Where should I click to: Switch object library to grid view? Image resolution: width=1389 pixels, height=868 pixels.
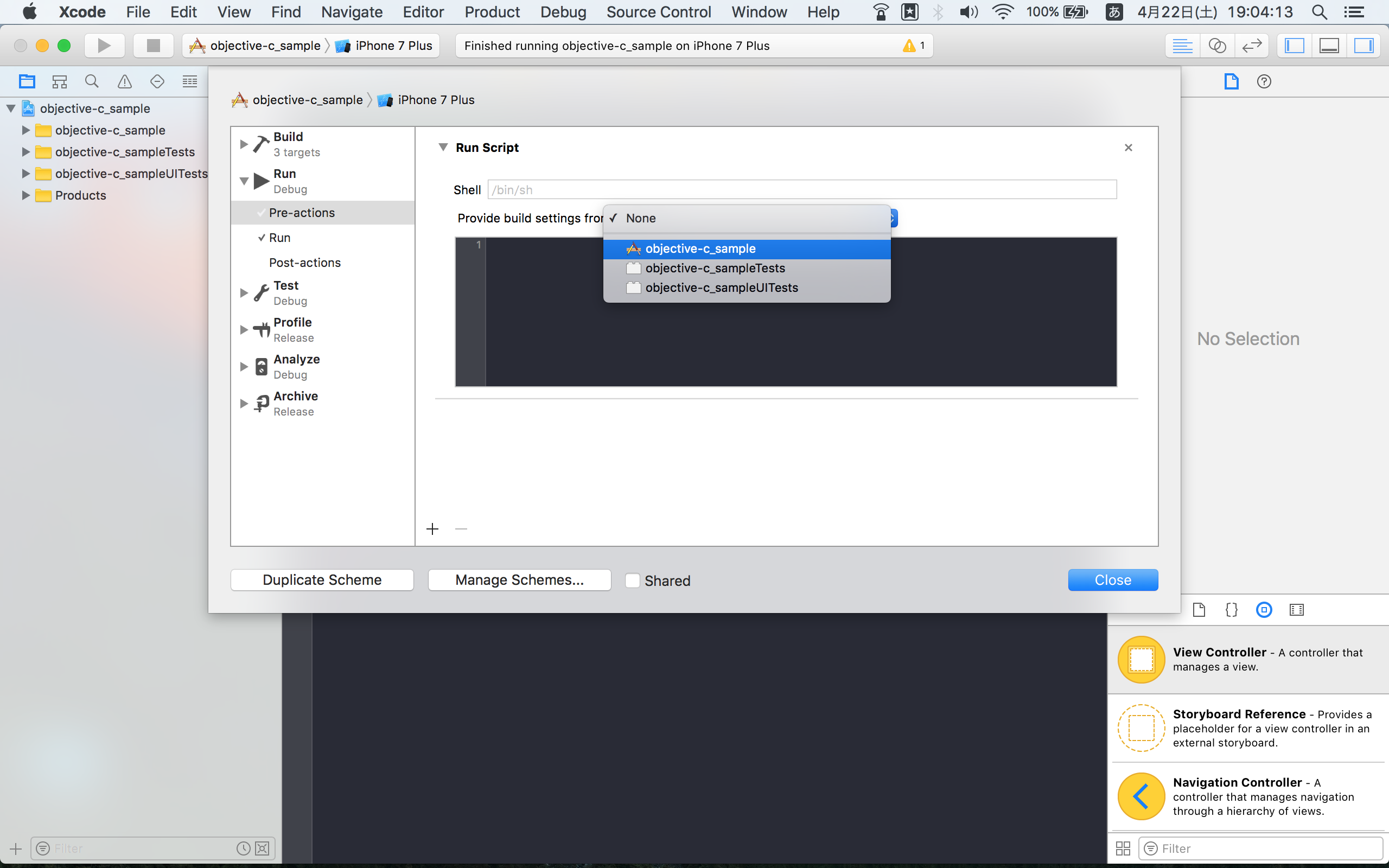[1123, 848]
